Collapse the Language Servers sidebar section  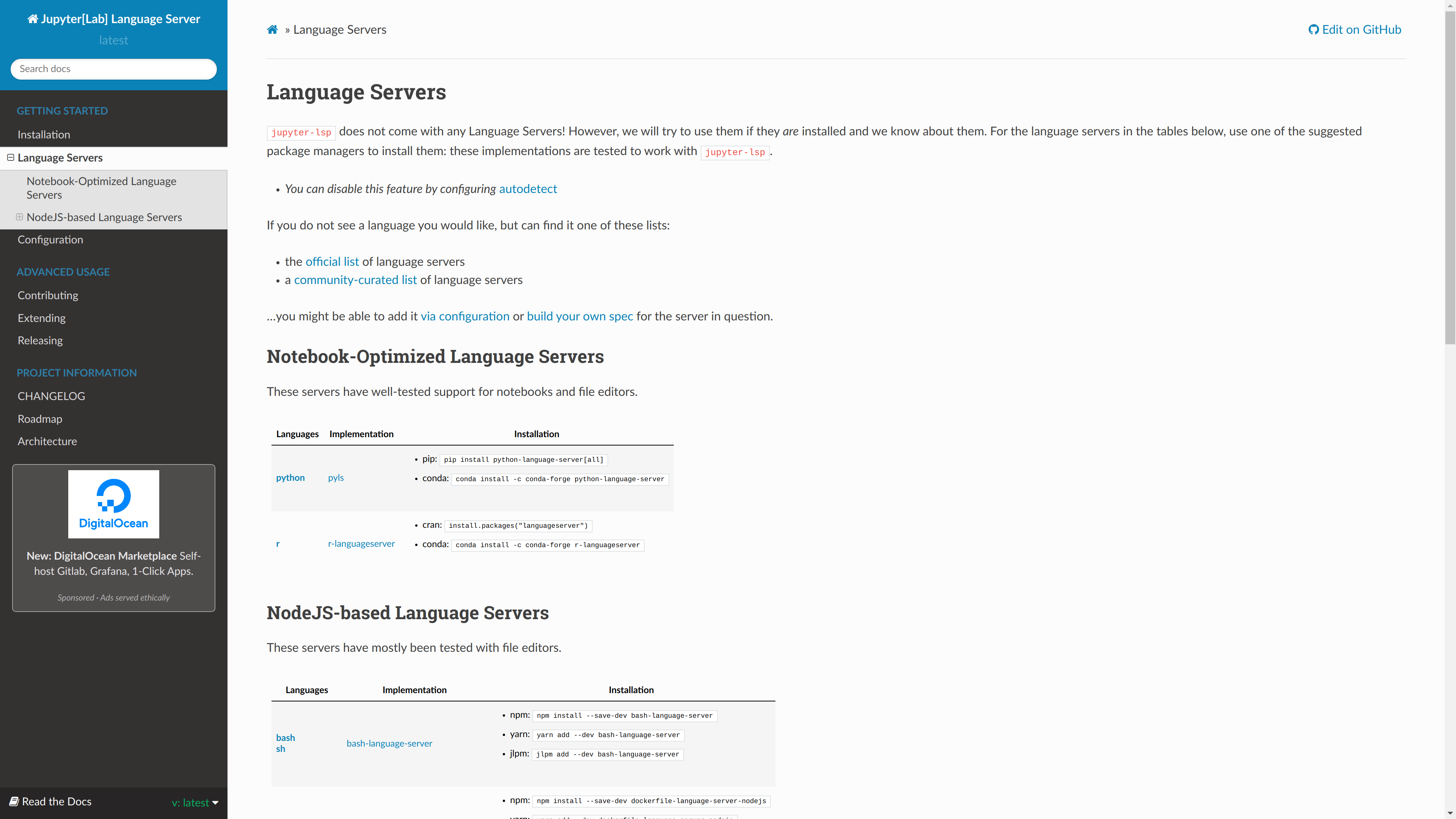tap(11, 158)
